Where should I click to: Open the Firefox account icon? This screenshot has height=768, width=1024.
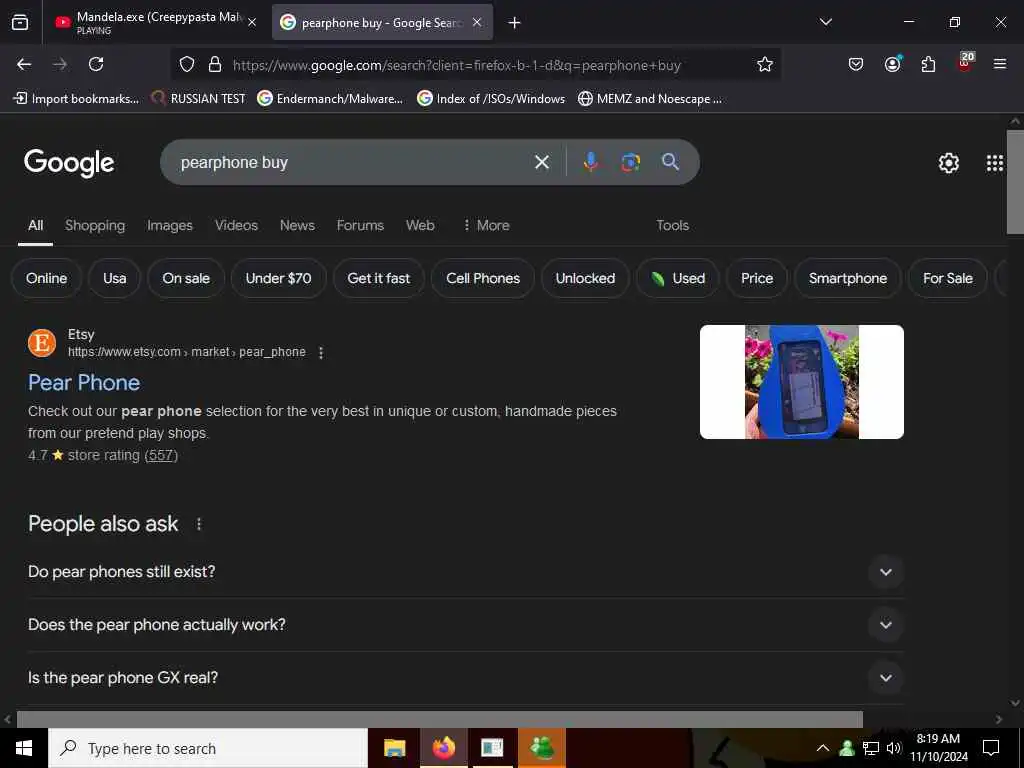(892, 64)
